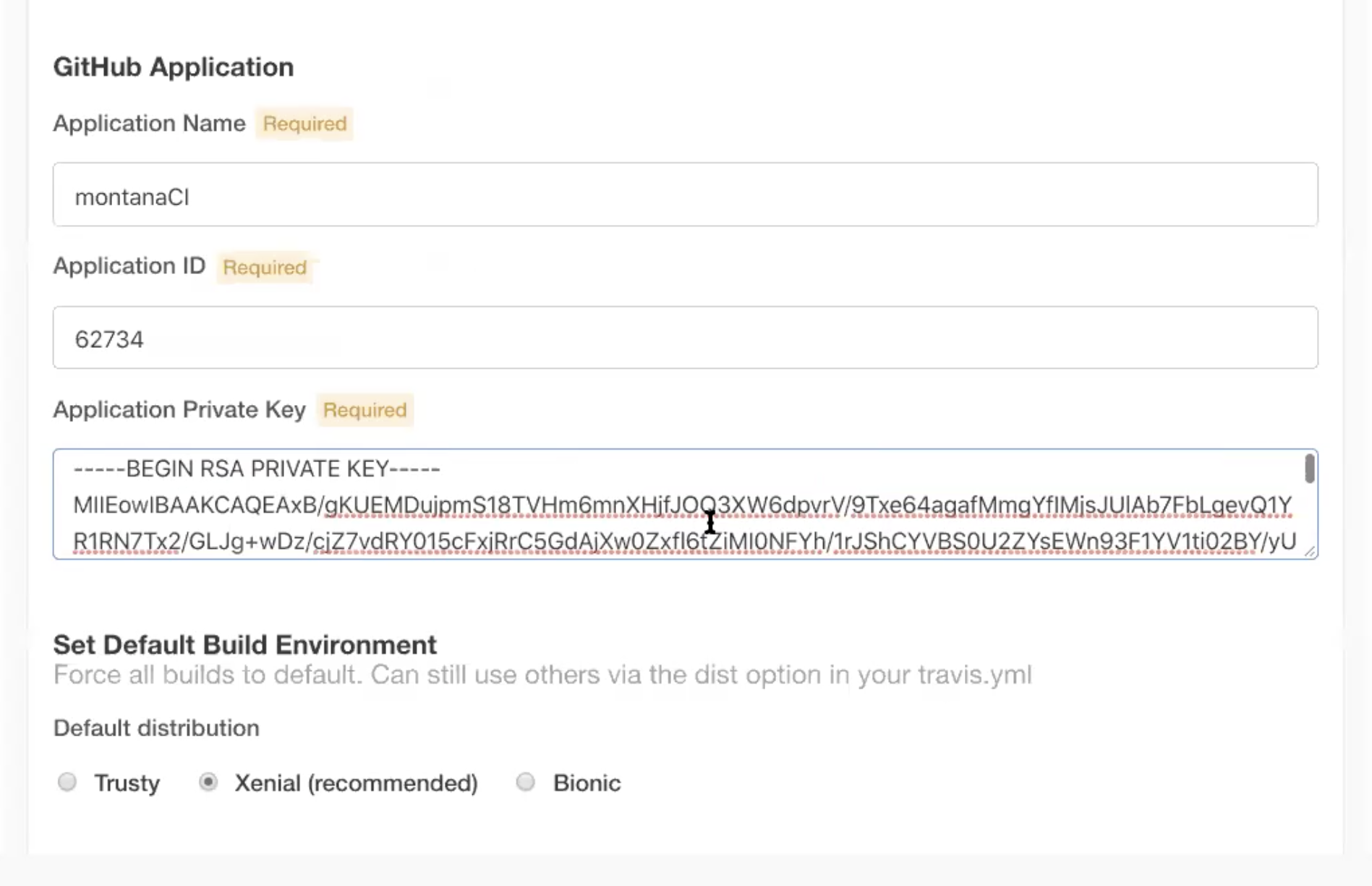Click the Application Name field containing montanaCI
Screen dimensions: 1372x886
coord(684,195)
